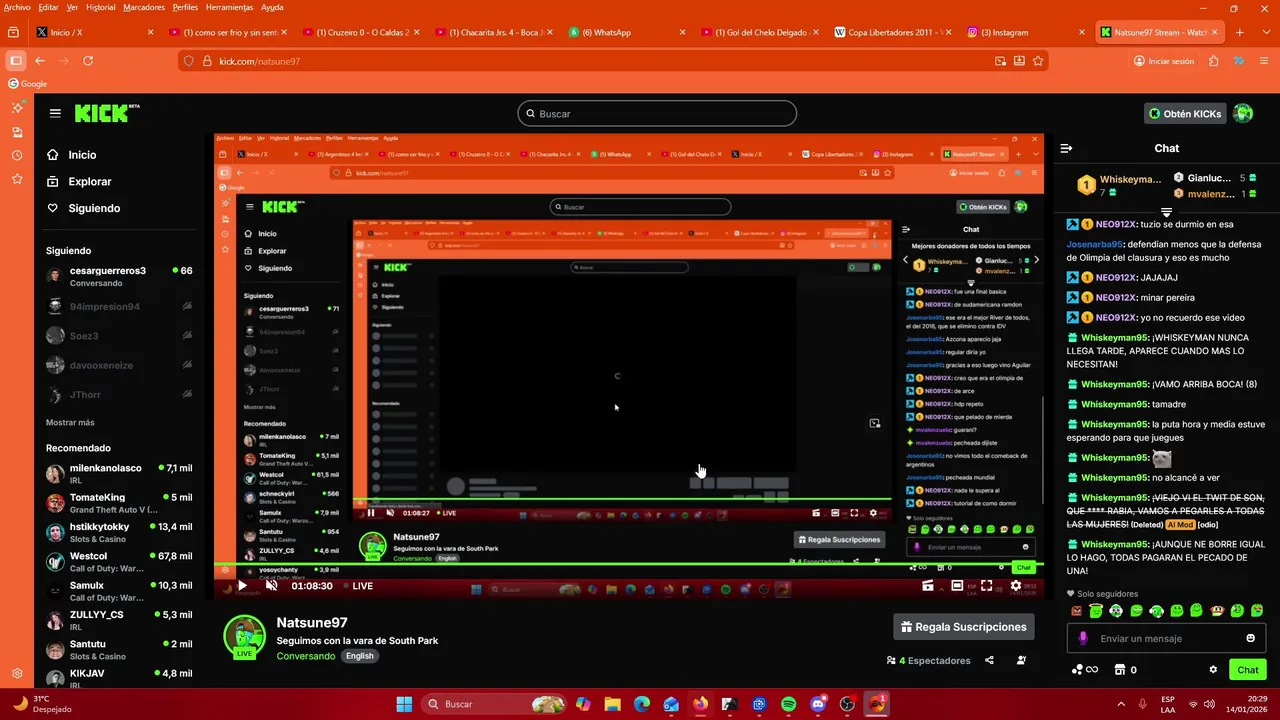Screen dimensions: 1280x720
Task: Open the Historial menu
Action: [101, 7]
